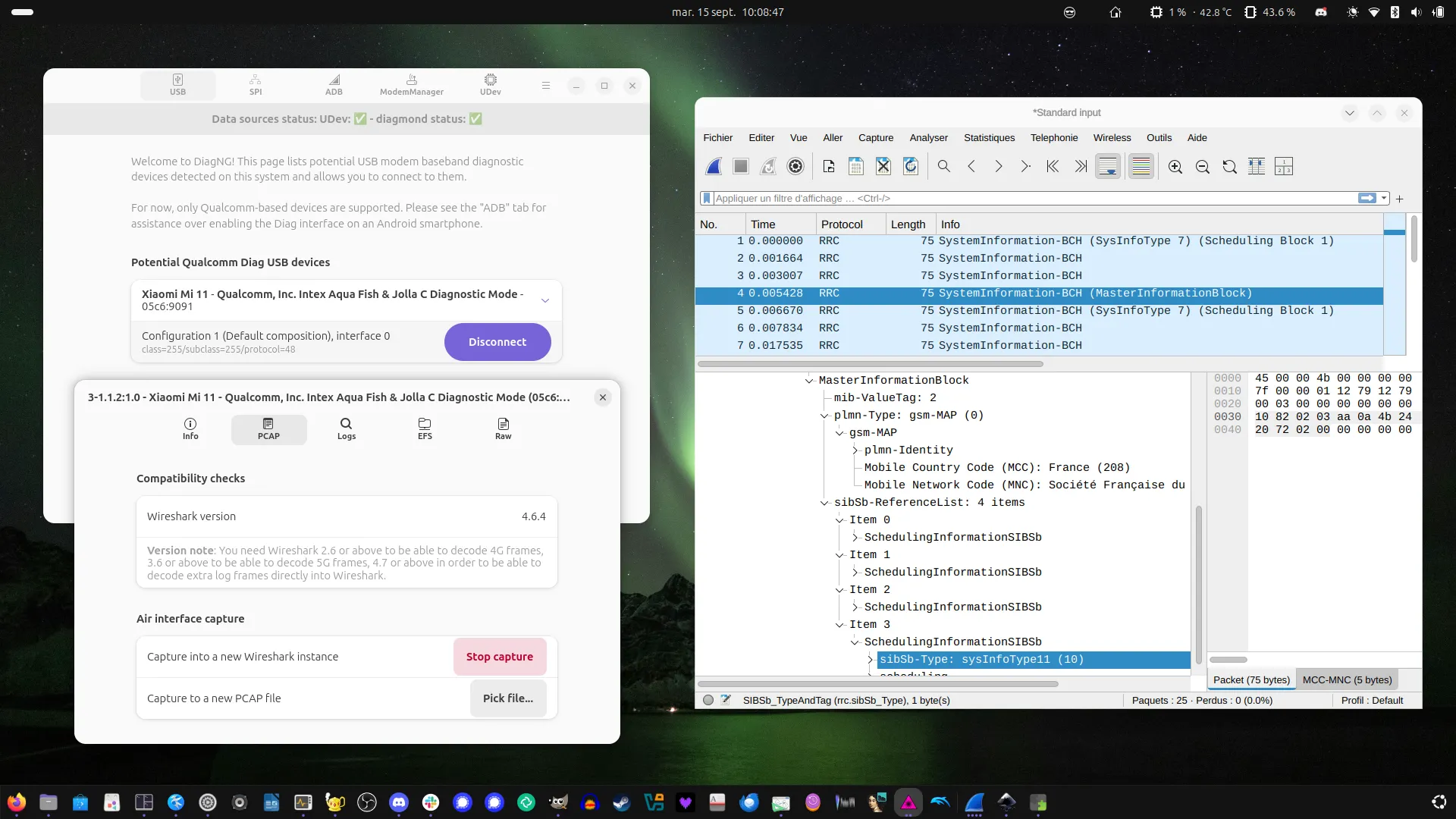Open the EFS tab of the device dialog
The image size is (1456, 819).
425,428
